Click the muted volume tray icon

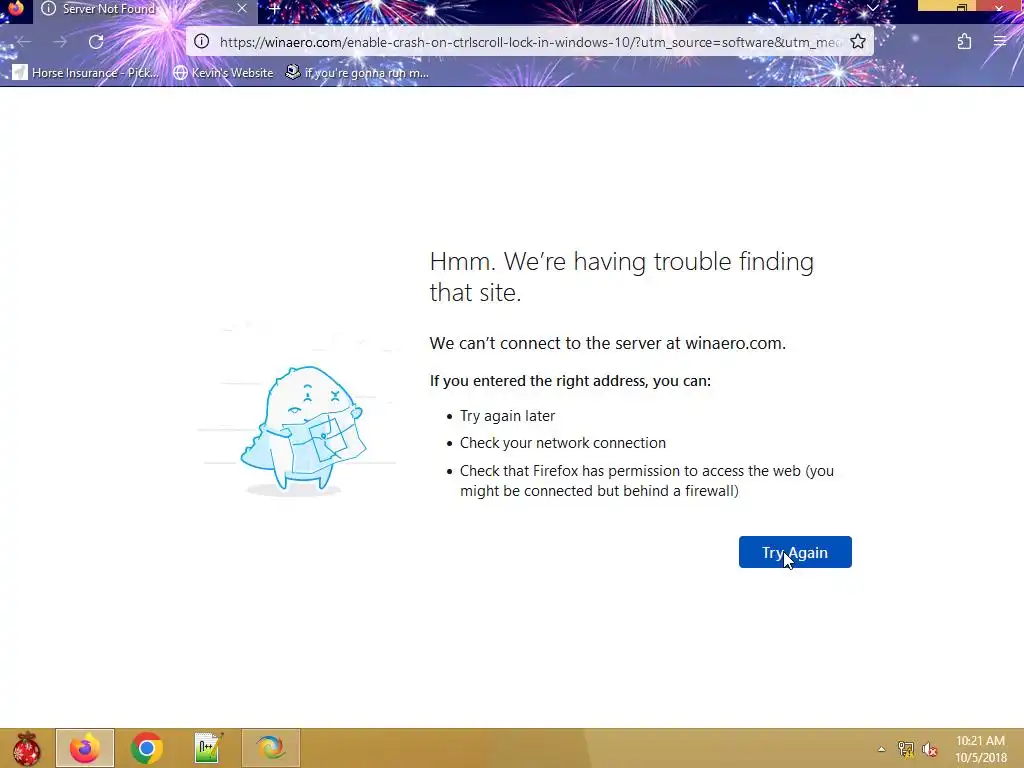click(x=929, y=749)
